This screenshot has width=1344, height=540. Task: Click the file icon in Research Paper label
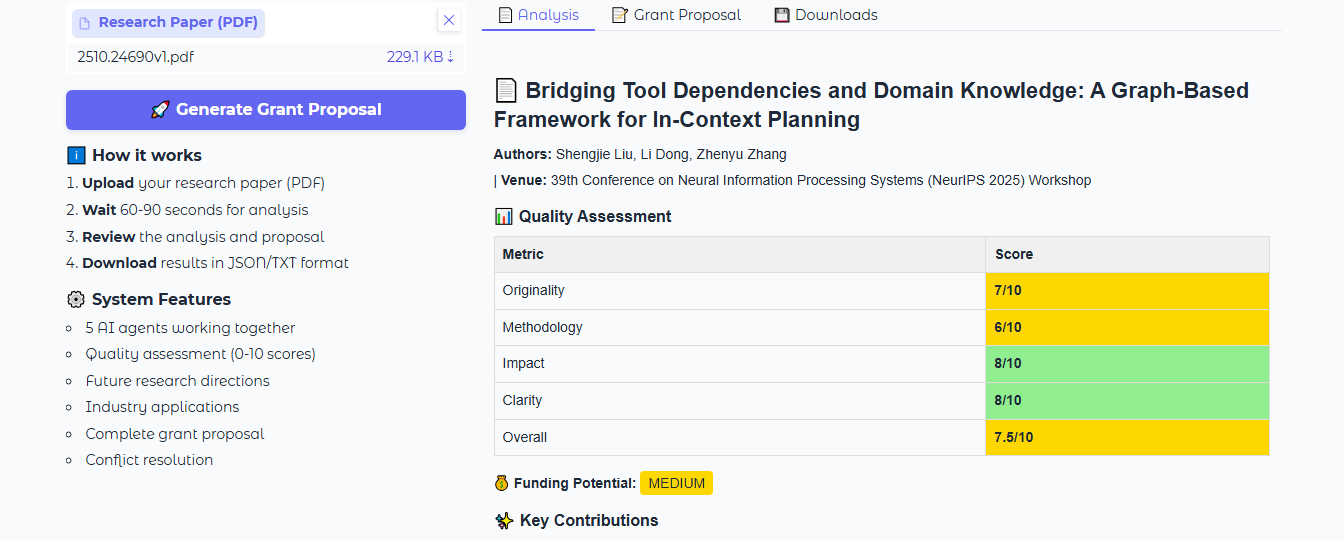[84, 22]
